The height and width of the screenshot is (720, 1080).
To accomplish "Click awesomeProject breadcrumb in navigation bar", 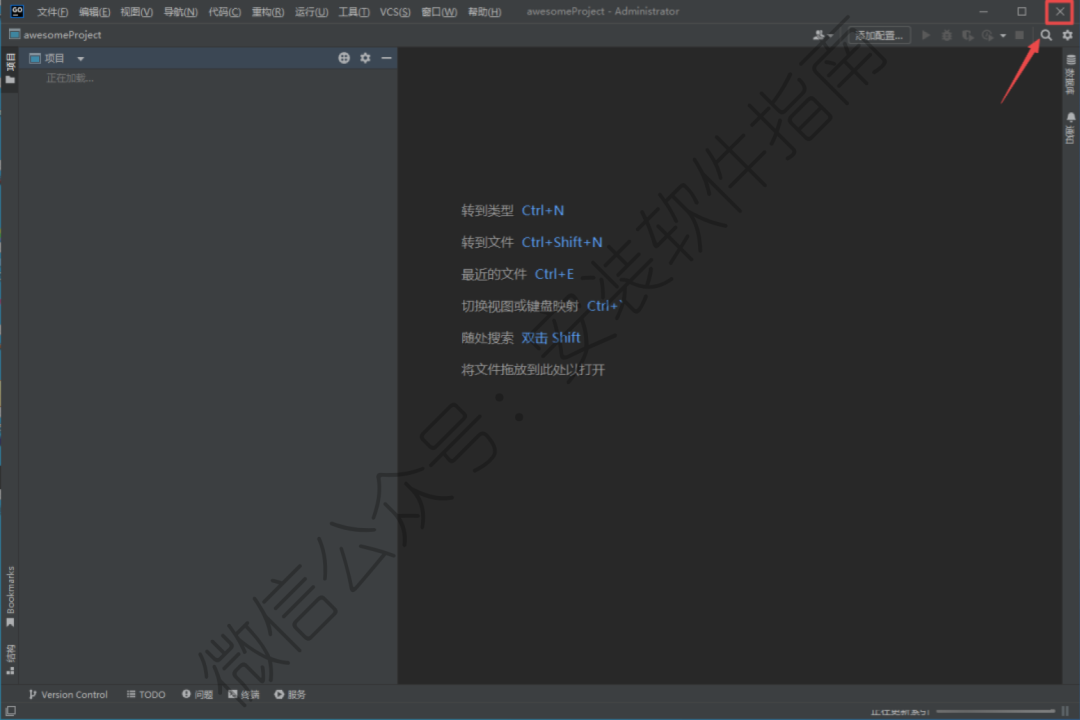I will tap(62, 35).
